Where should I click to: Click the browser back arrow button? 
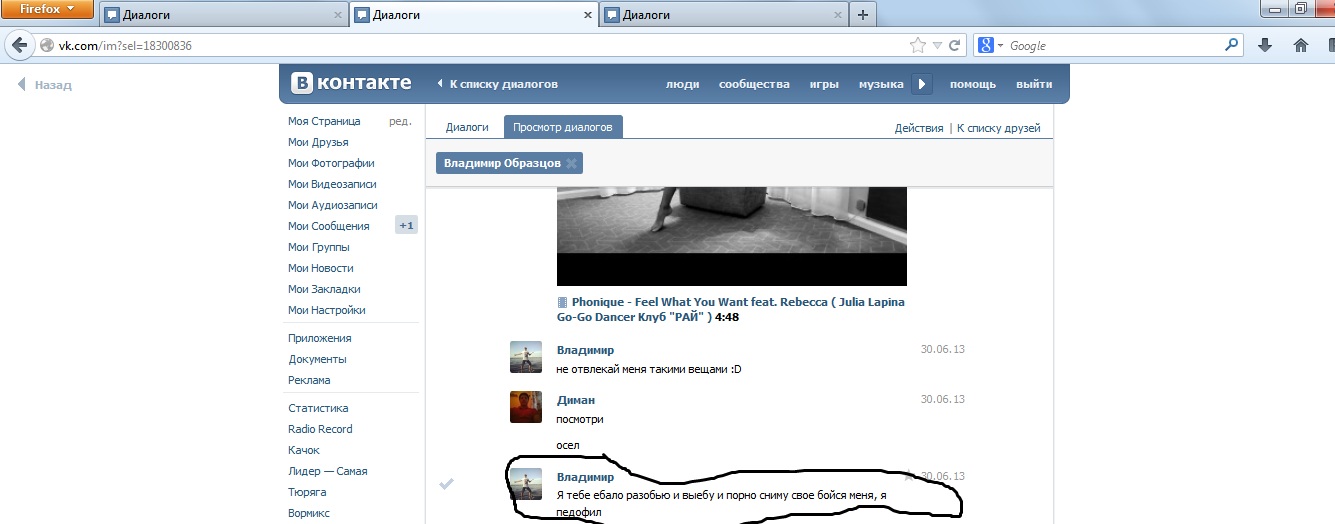point(19,45)
